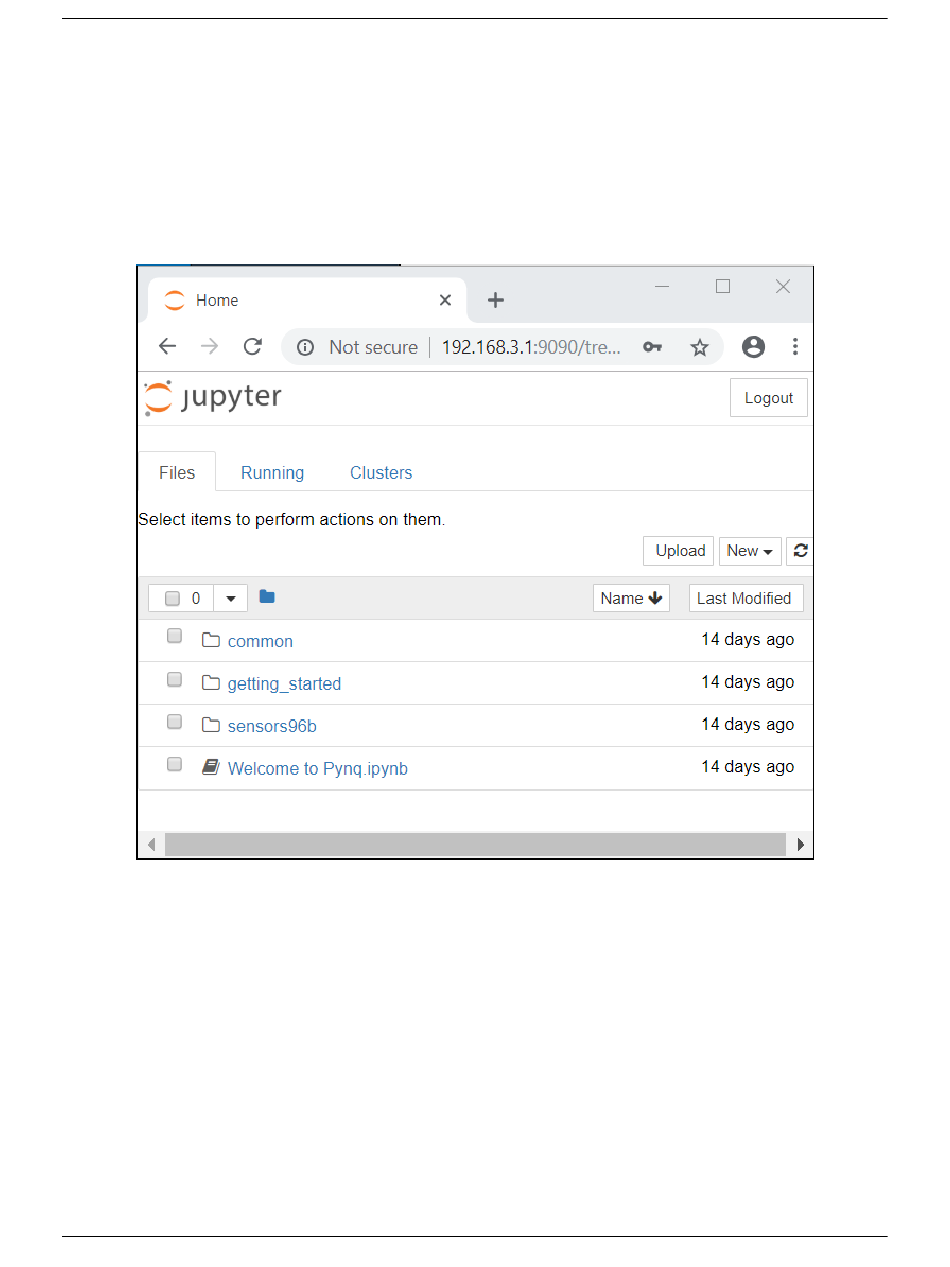Image resolution: width=950 pixels, height=1267 pixels.
Task: Click the notebook icon beside Welcome to Pynq.ipynb
Action: click(x=210, y=767)
